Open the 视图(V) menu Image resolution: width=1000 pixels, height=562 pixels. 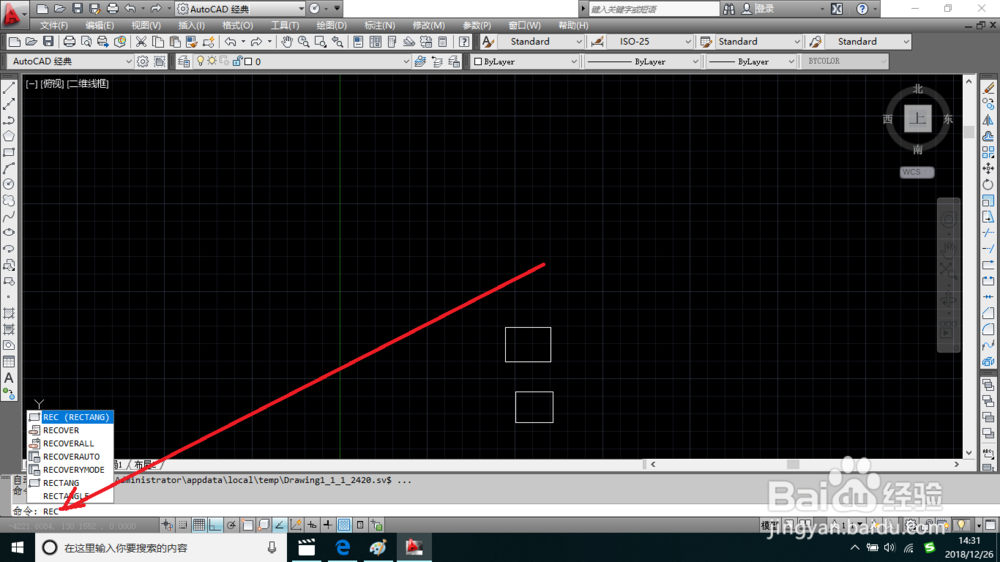coord(145,26)
